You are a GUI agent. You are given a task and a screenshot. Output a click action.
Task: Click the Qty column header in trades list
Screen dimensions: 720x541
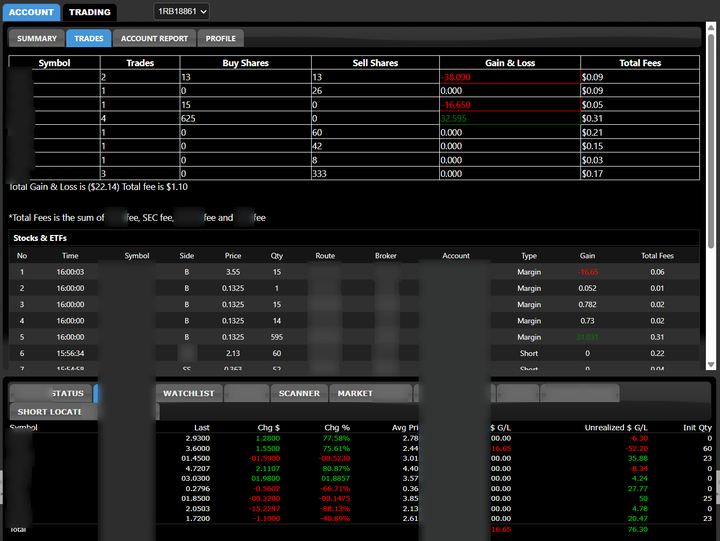[x=276, y=256]
